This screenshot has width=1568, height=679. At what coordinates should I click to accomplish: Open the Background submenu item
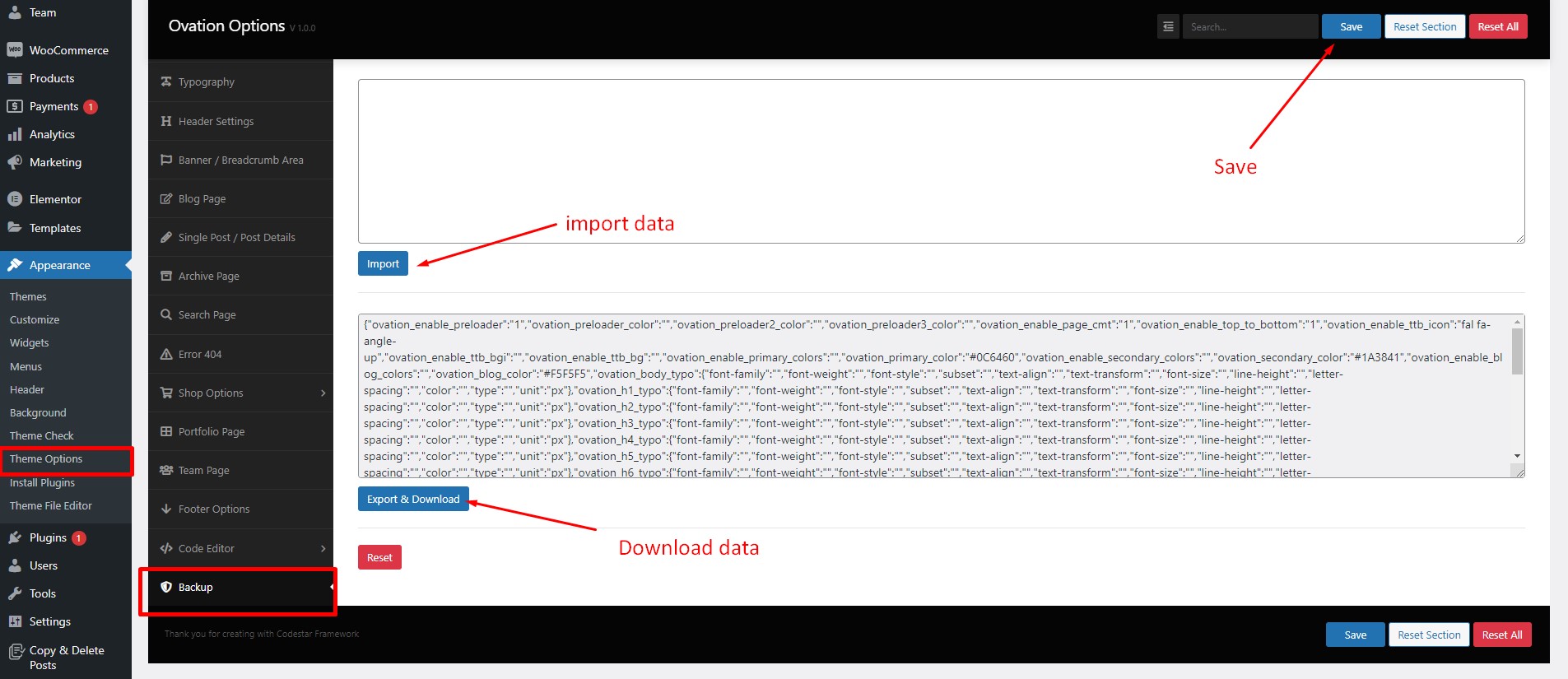tap(38, 412)
